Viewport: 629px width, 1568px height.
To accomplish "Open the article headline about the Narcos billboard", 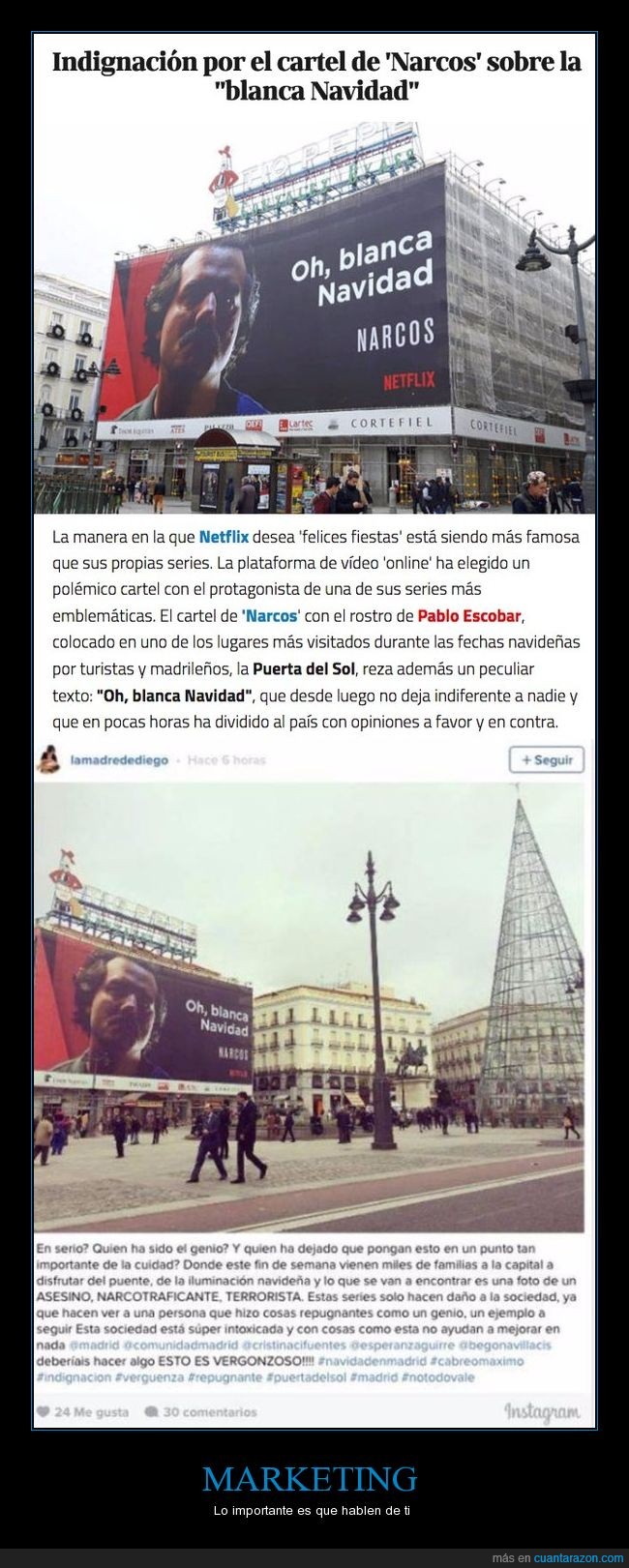I will click(315, 77).
